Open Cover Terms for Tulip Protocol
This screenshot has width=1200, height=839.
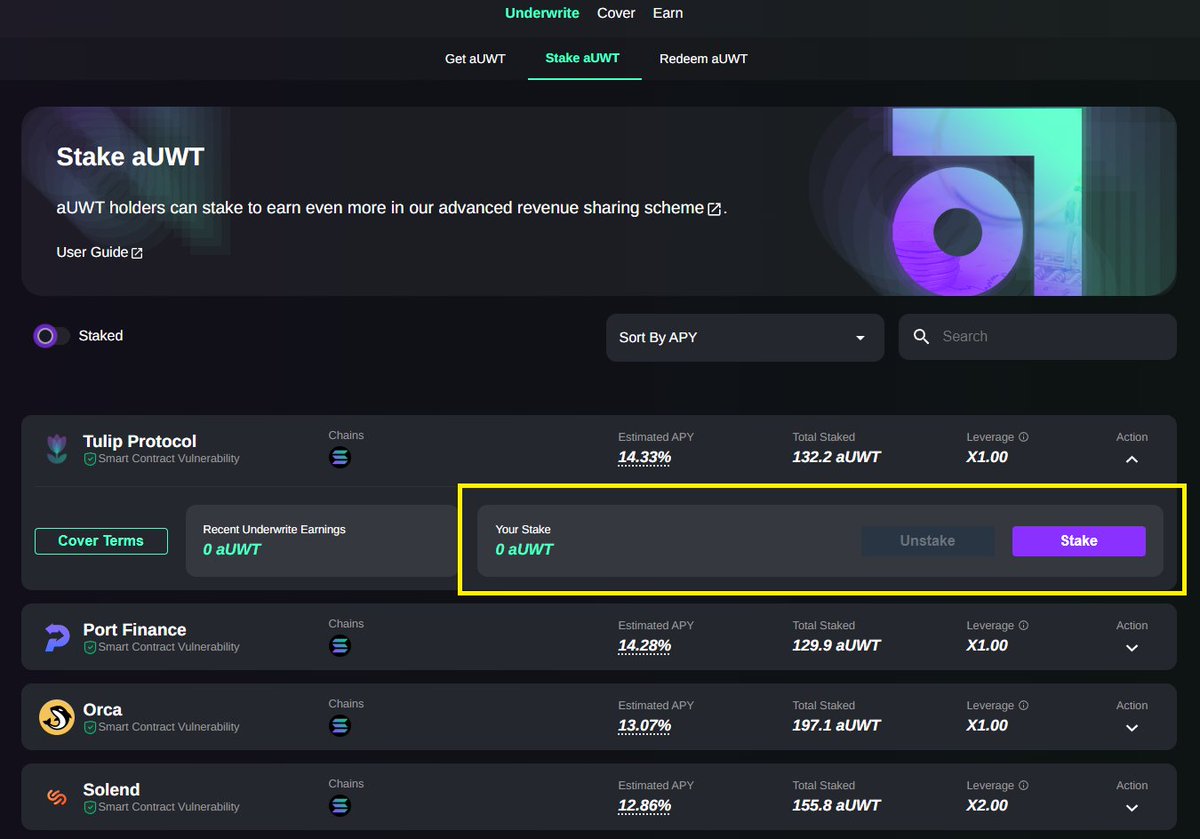[x=101, y=540]
